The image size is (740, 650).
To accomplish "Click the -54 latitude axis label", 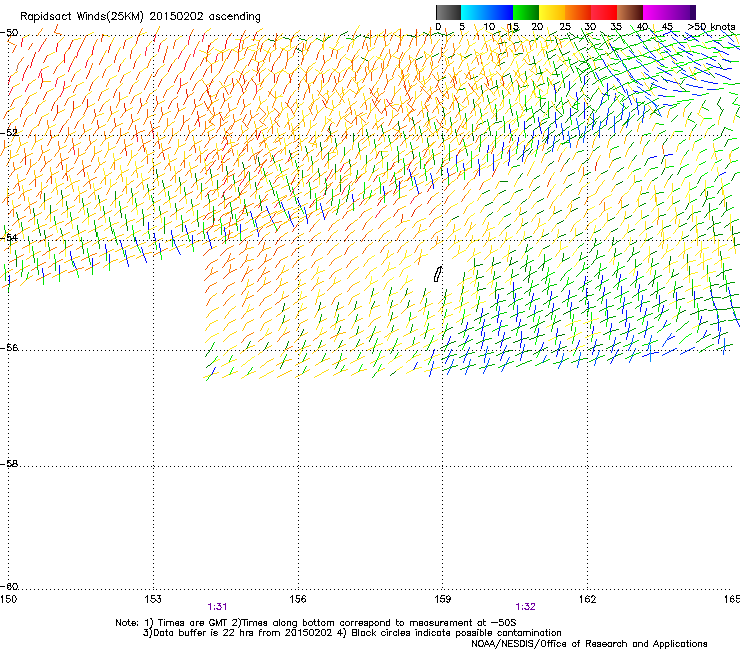I will (9, 237).
